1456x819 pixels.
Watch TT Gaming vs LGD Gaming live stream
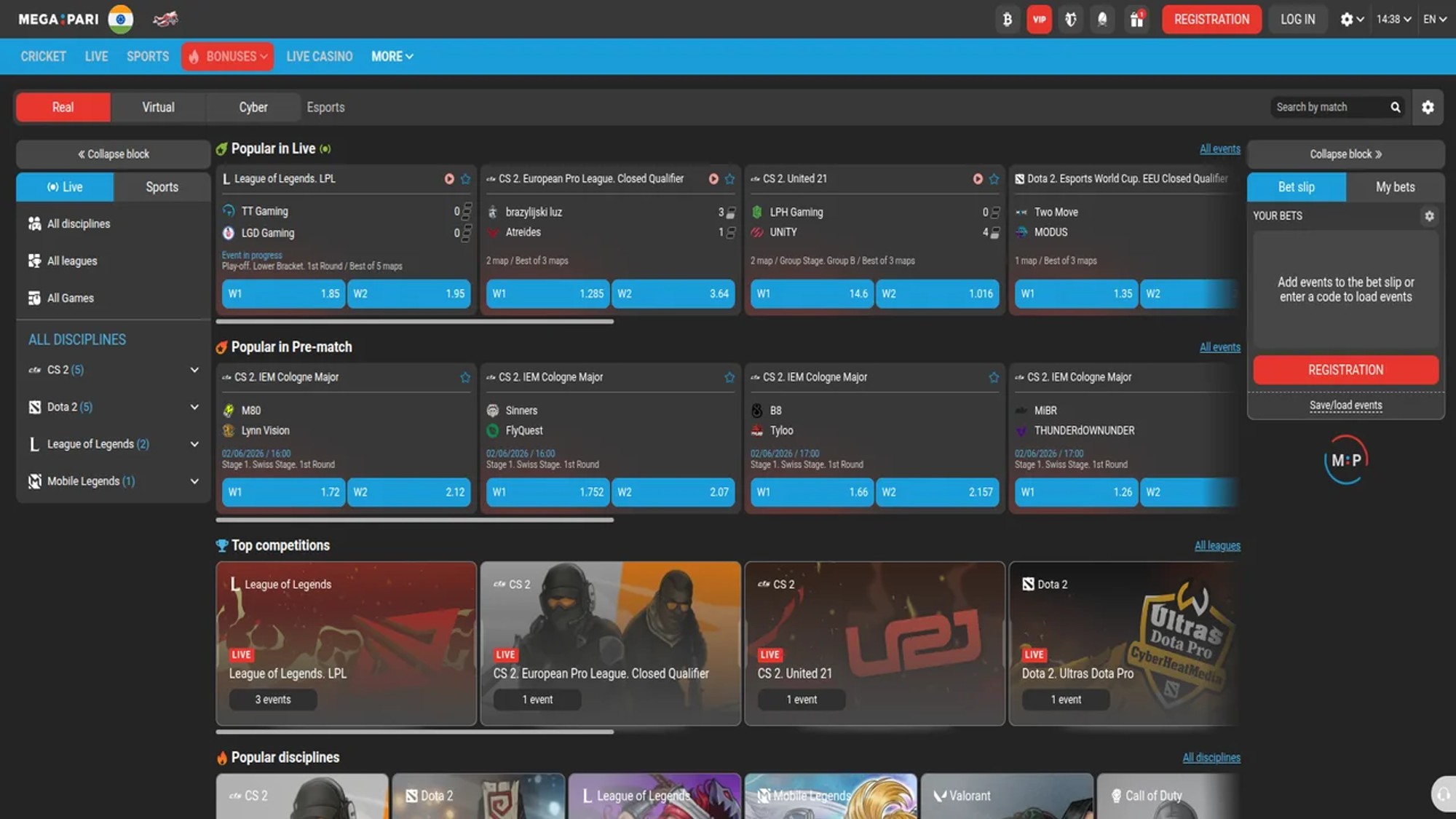coord(449,179)
